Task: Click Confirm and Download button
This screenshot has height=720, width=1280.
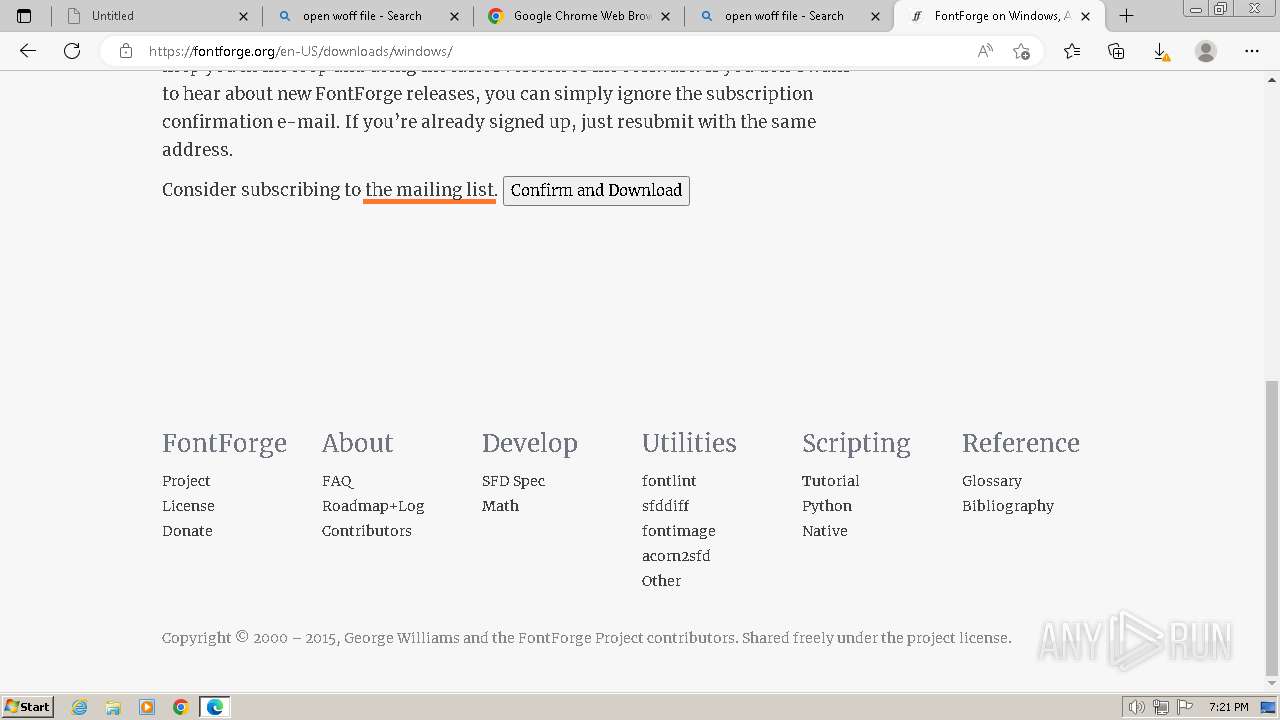Action: click(596, 190)
